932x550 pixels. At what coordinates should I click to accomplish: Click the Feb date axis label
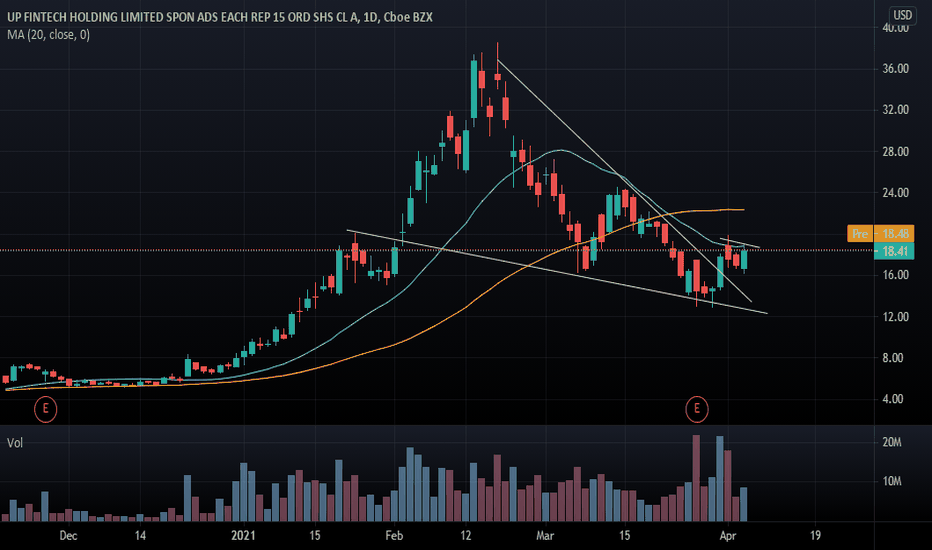click(x=394, y=536)
